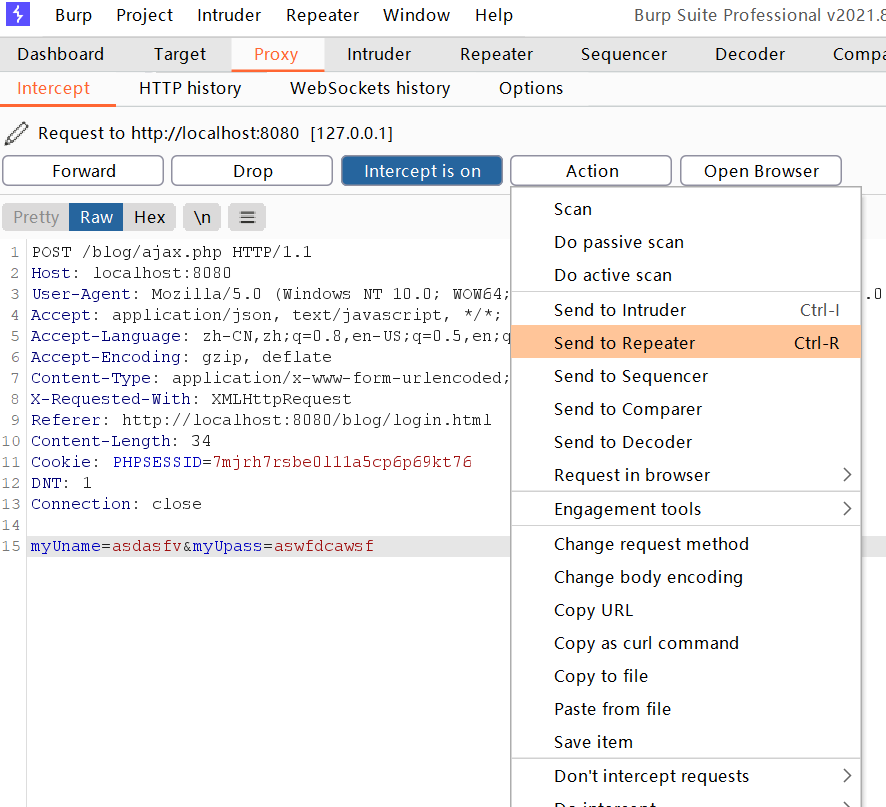Choose Change body encoding
The height and width of the screenshot is (807, 886).
point(686,577)
